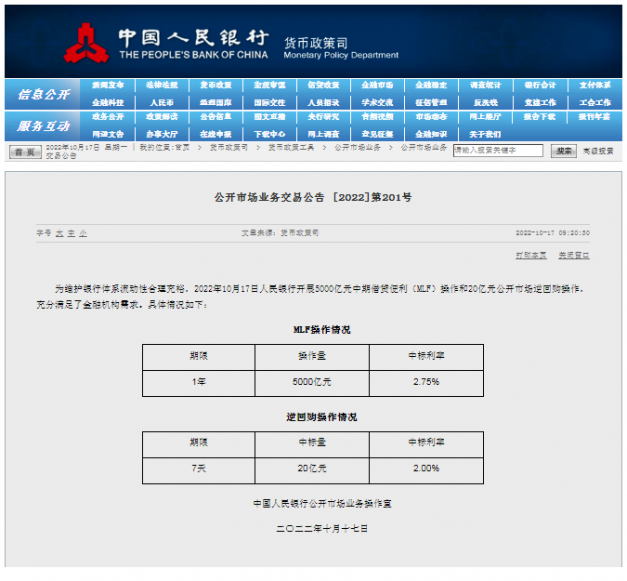Navigate to 反洗钱

pyautogui.click(x=485, y=103)
